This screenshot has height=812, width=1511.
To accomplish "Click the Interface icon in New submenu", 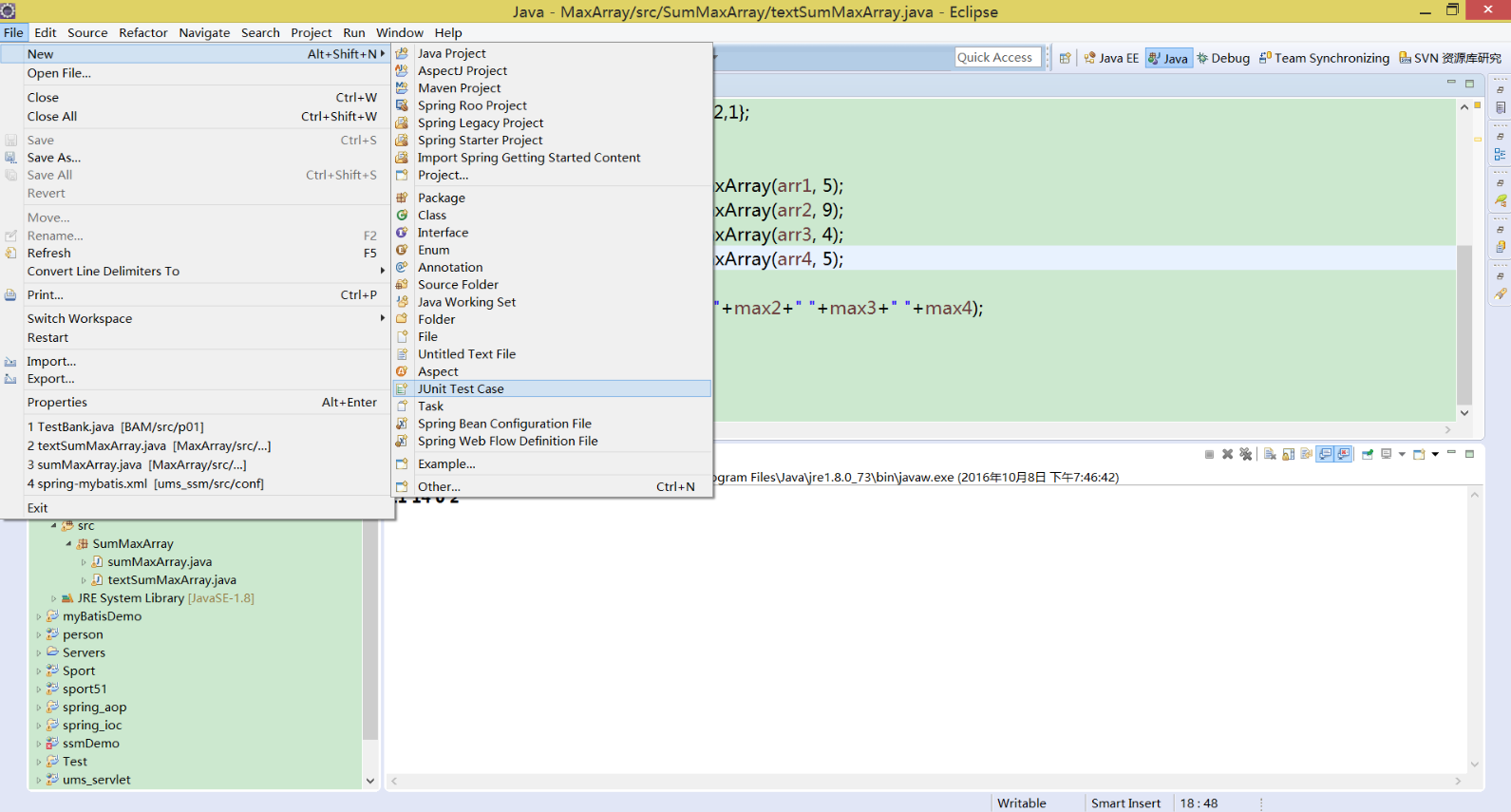I will pos(402,233).
